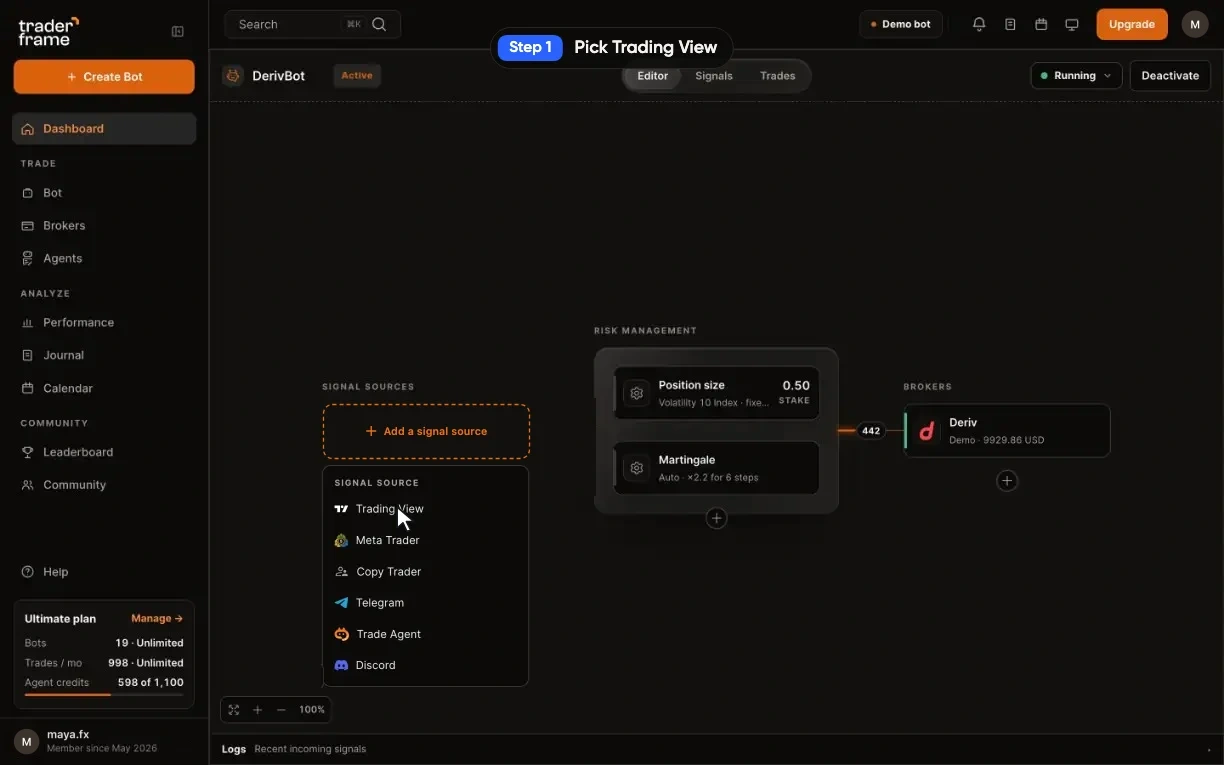Click the Search input field
Viewport: 1224px width, 765px height.
click(312, 24)
